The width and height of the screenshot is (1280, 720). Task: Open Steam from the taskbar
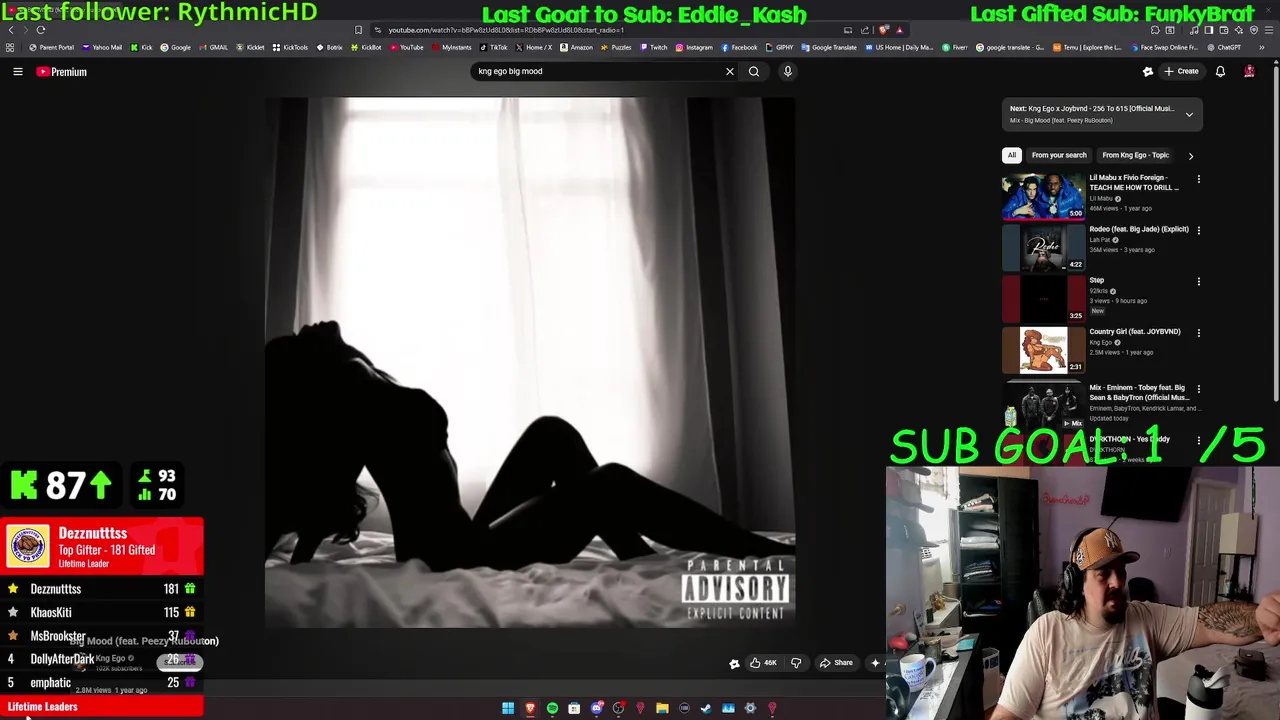point(706,709)
